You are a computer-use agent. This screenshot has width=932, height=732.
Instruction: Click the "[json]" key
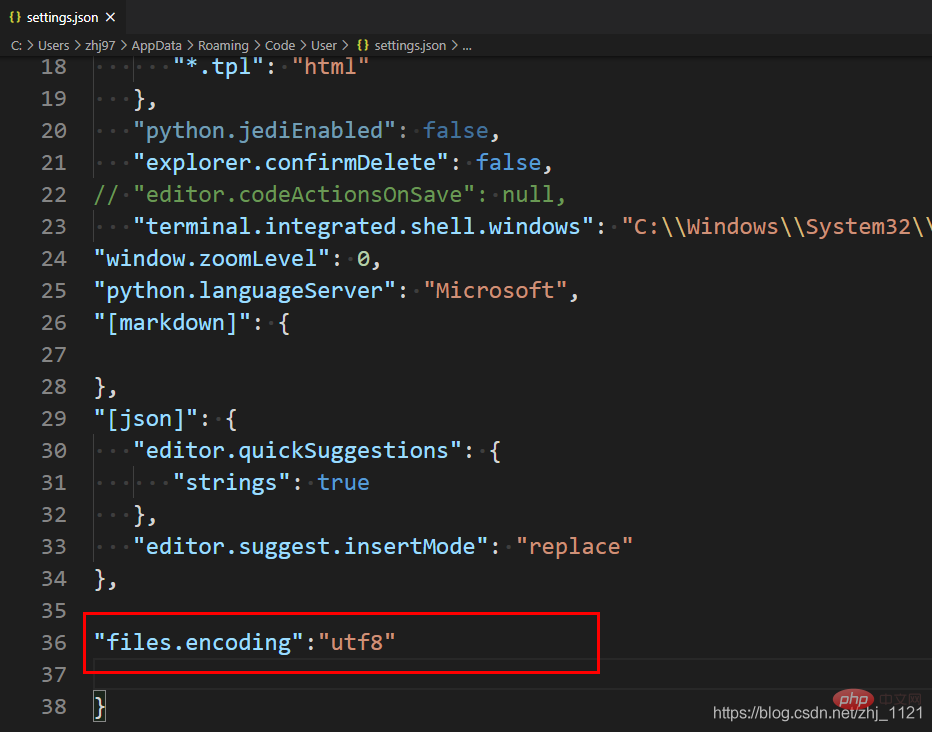146,419
